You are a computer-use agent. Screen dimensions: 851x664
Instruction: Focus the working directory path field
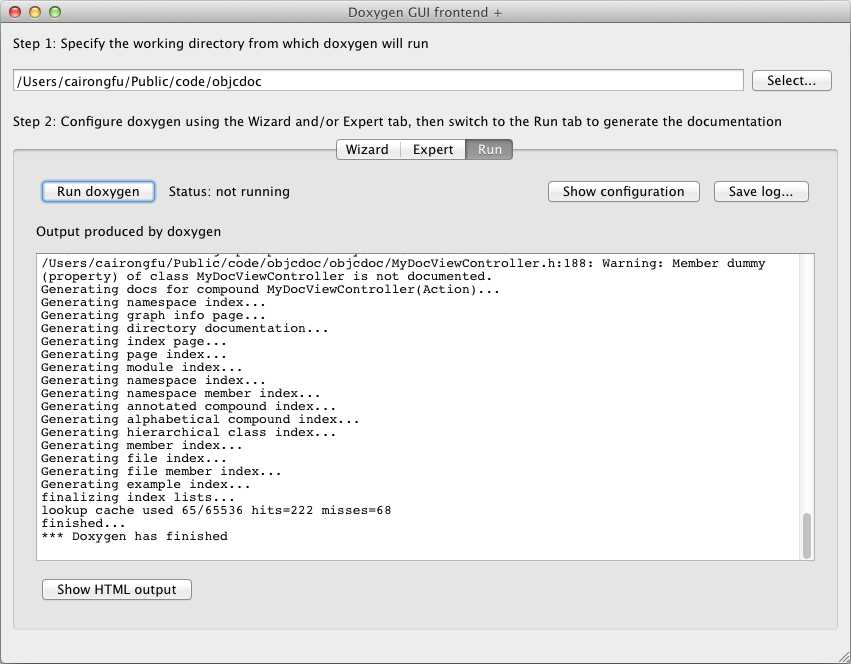[378, 80]
